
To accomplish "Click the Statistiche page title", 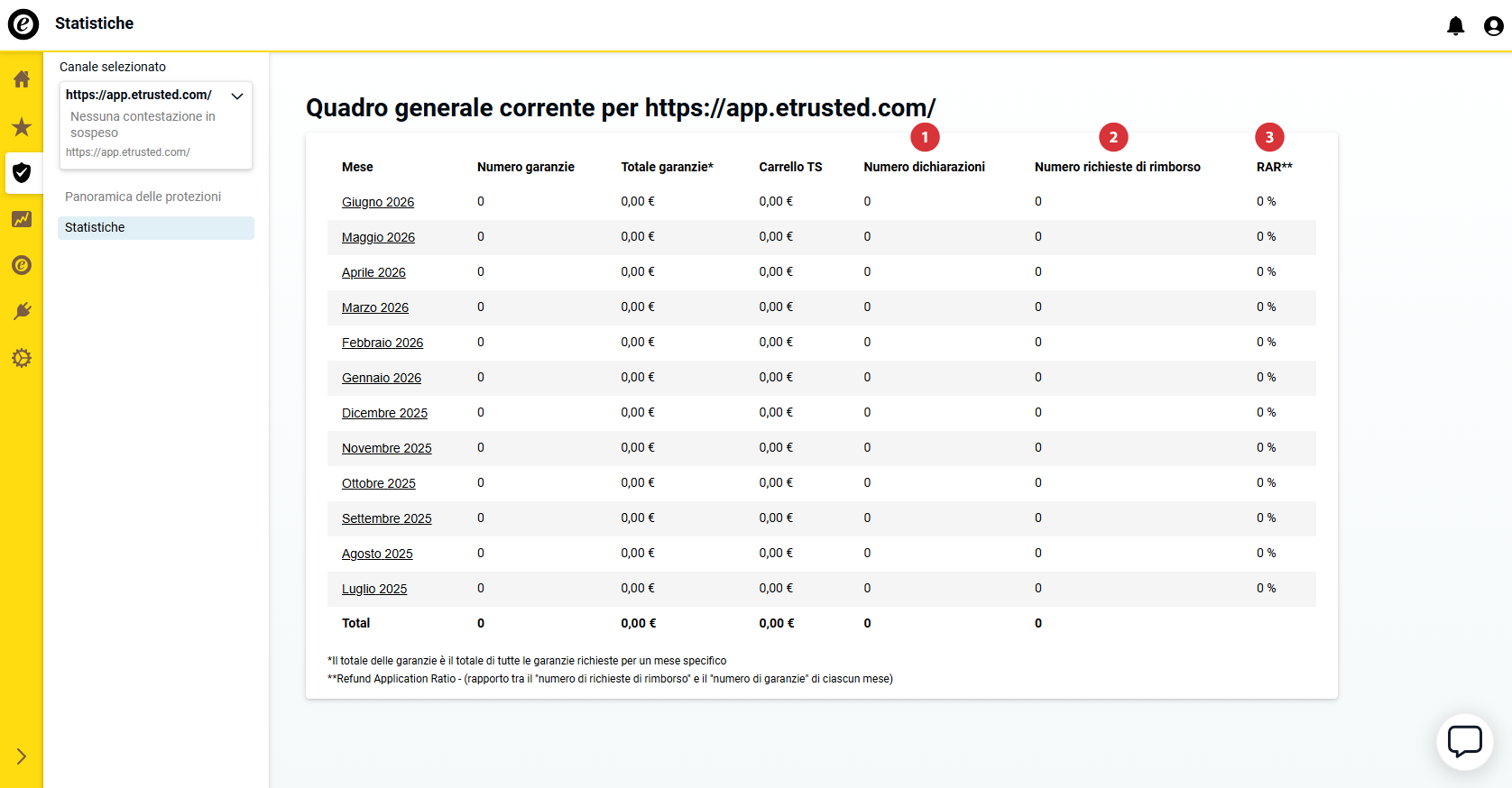I will click(94, 23).
